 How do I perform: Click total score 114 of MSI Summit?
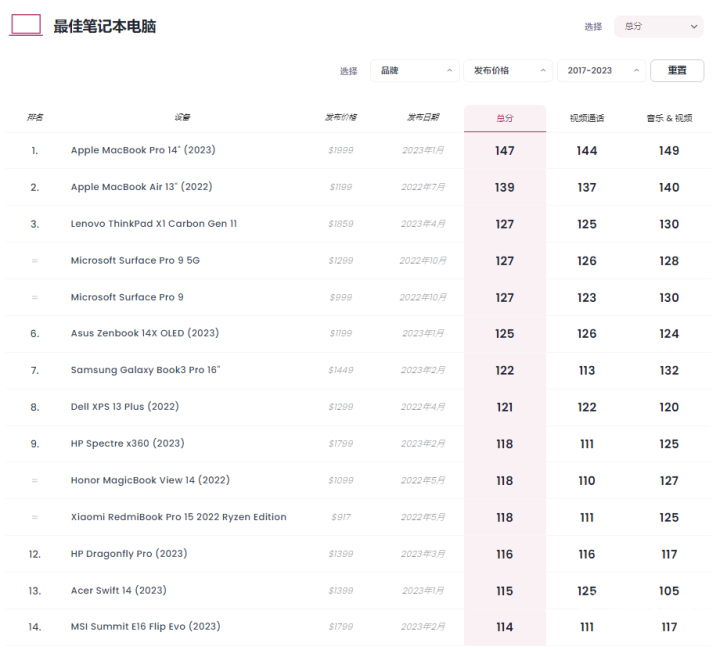pos(505,627)
